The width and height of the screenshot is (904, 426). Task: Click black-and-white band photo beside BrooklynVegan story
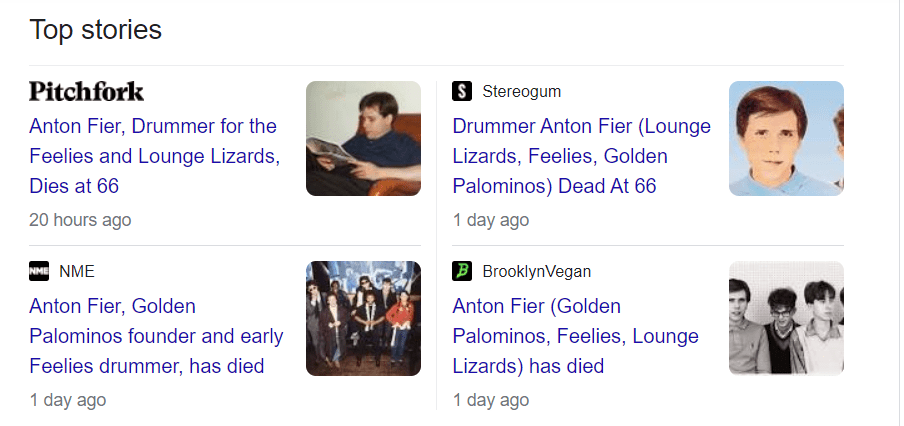tap(786, 318)
